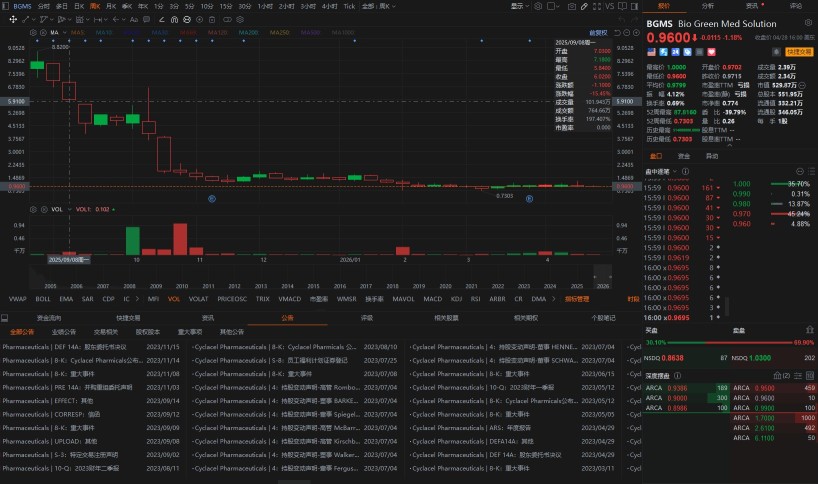Image resolution: width=818 pixels, height=484 pixels.
Task: Click the fullscreen expand icon in top toolbar
Action: tap(597, 6)
